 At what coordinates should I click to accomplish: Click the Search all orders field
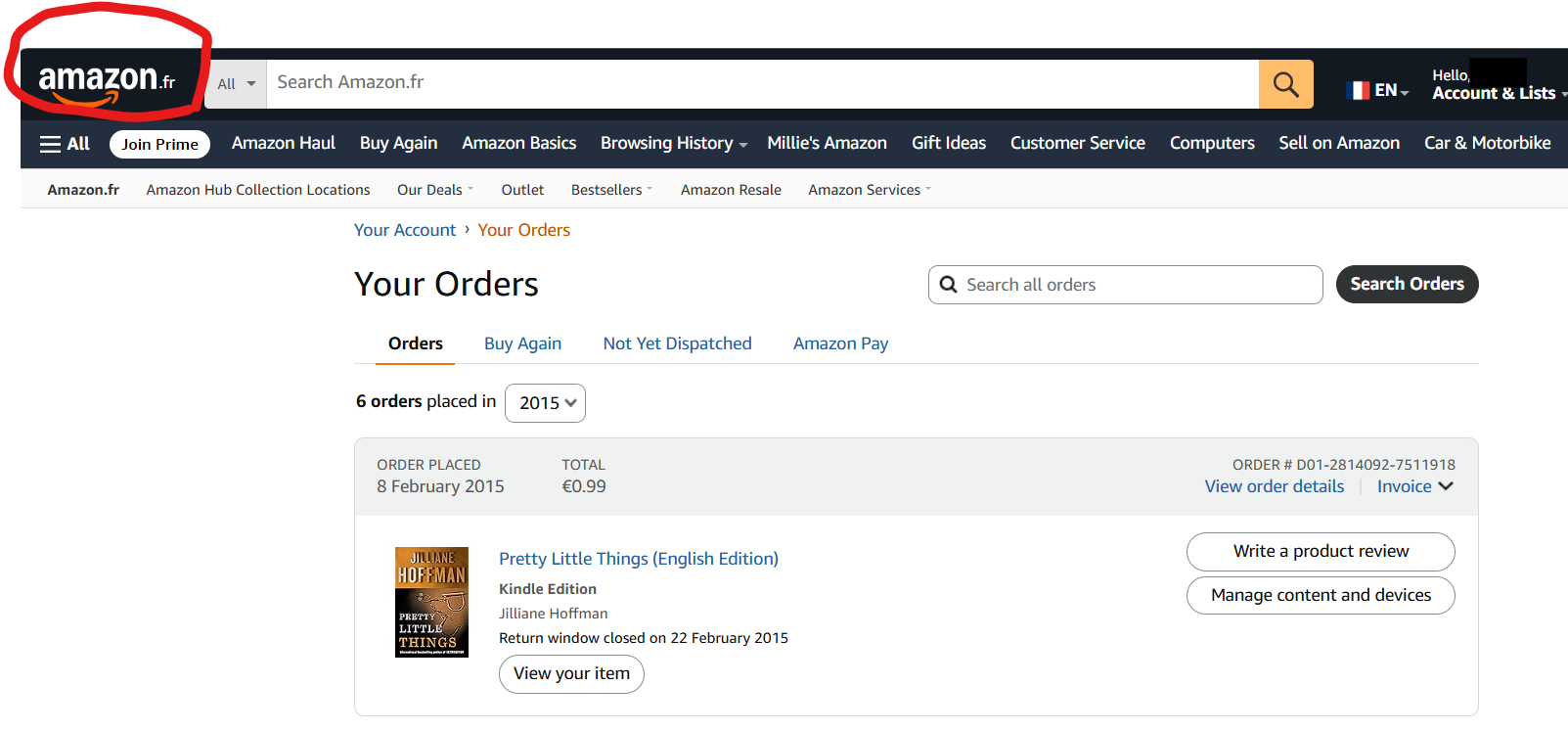(x=1125, y=285)
